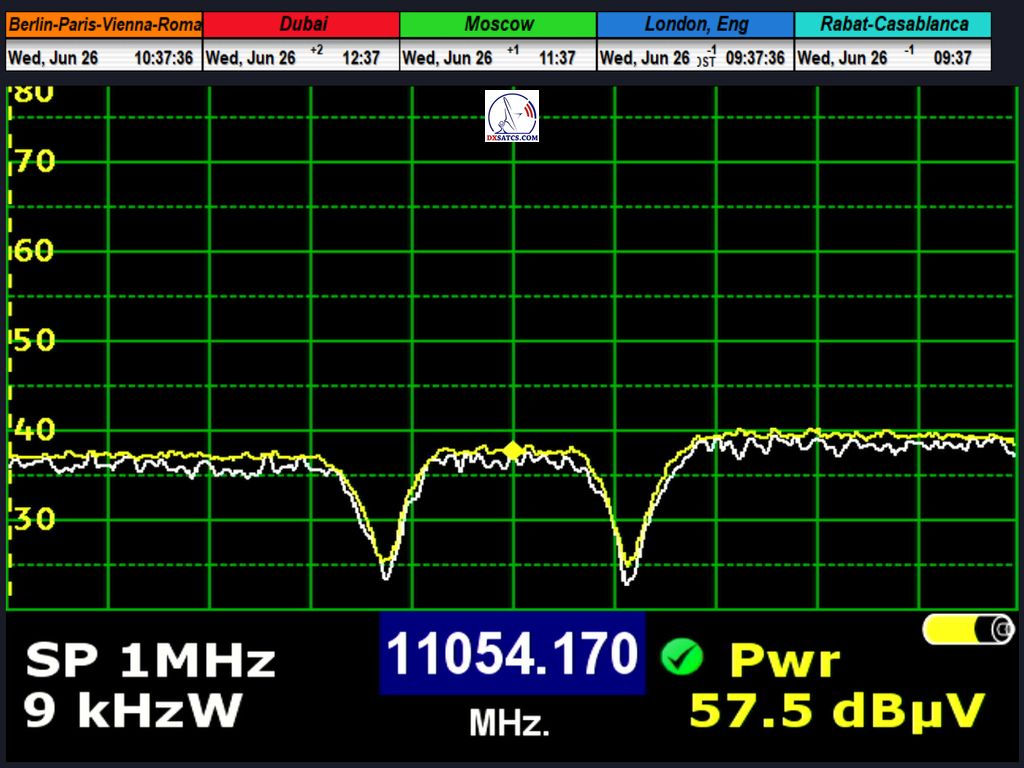
Task: Select the London, Eng clock header
Action: pyautogui.click(x=695, y=24)
